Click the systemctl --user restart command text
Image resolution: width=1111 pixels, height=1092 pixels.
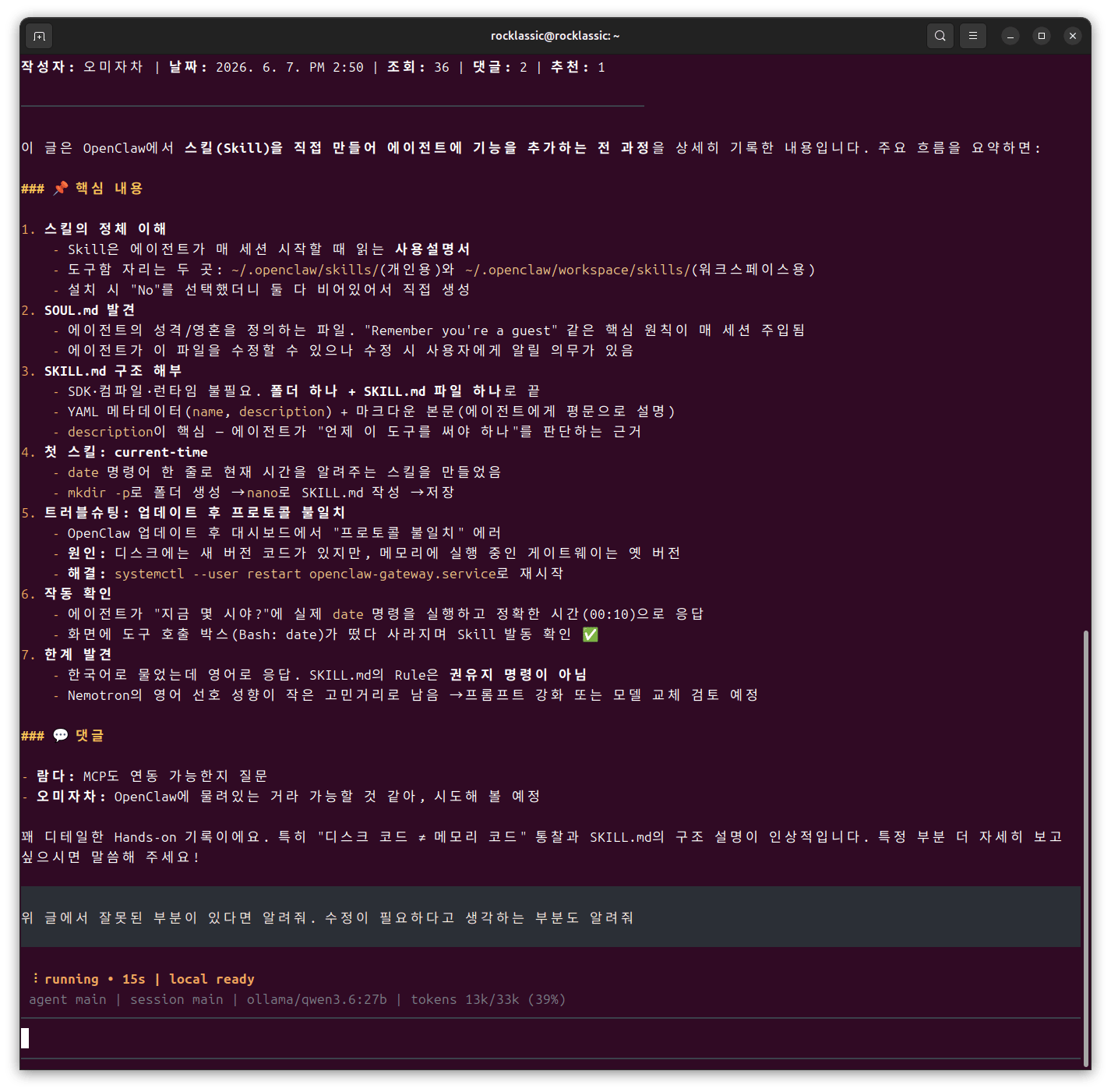point(305,574)
